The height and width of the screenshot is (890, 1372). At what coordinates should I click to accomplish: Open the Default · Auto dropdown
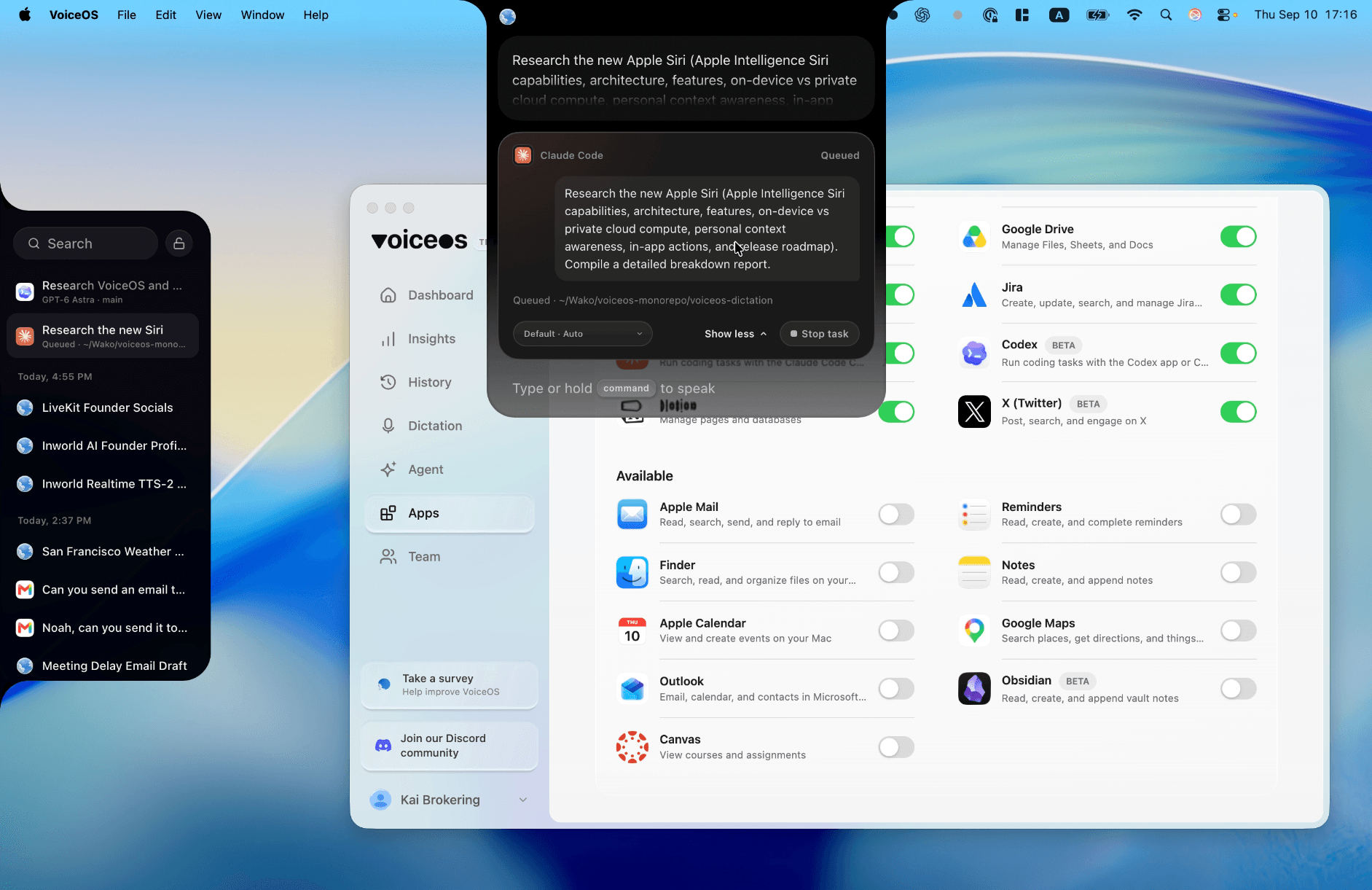tap(583, 334)
